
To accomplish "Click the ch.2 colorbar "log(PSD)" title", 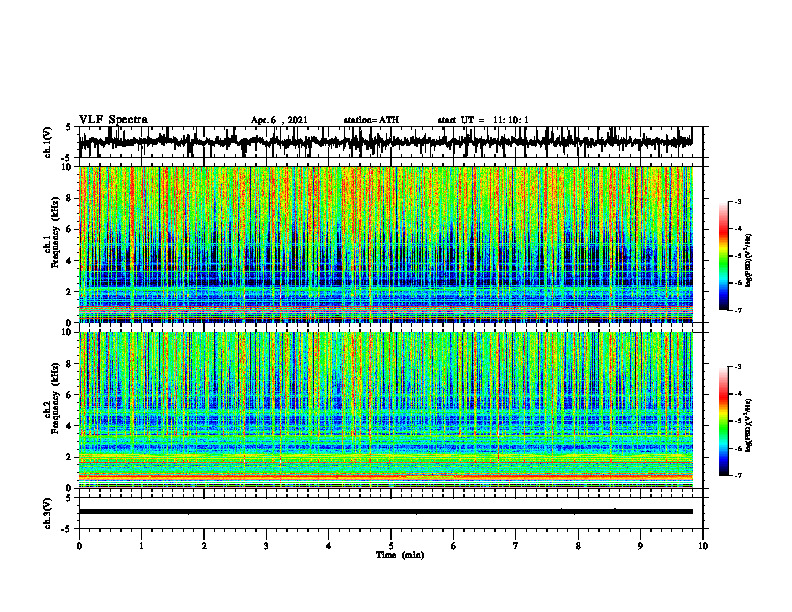I will pyautogui.click(x=749, y=425).
